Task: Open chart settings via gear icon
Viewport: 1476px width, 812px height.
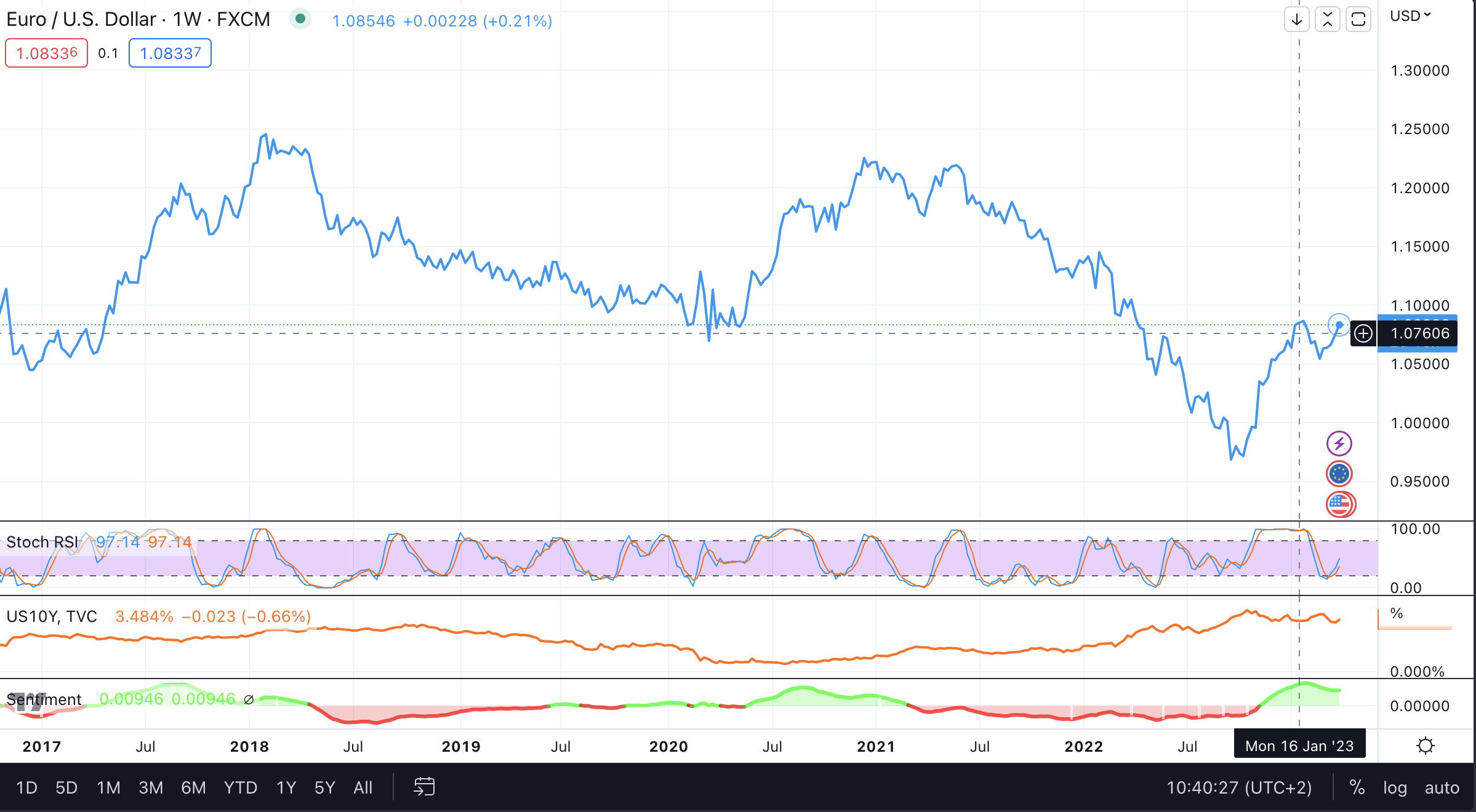Action: (1425, 745)
